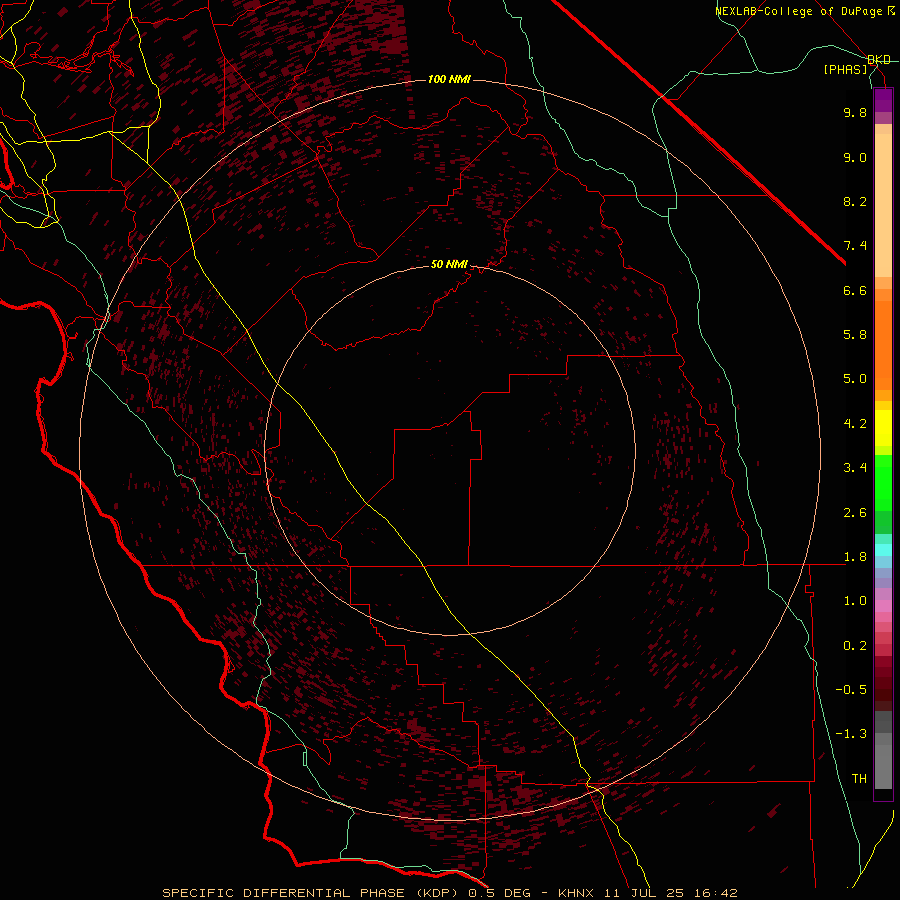
Task: Select the 0.2 value on the color scale
Action: pyautogui.click(x=855, y=646)
